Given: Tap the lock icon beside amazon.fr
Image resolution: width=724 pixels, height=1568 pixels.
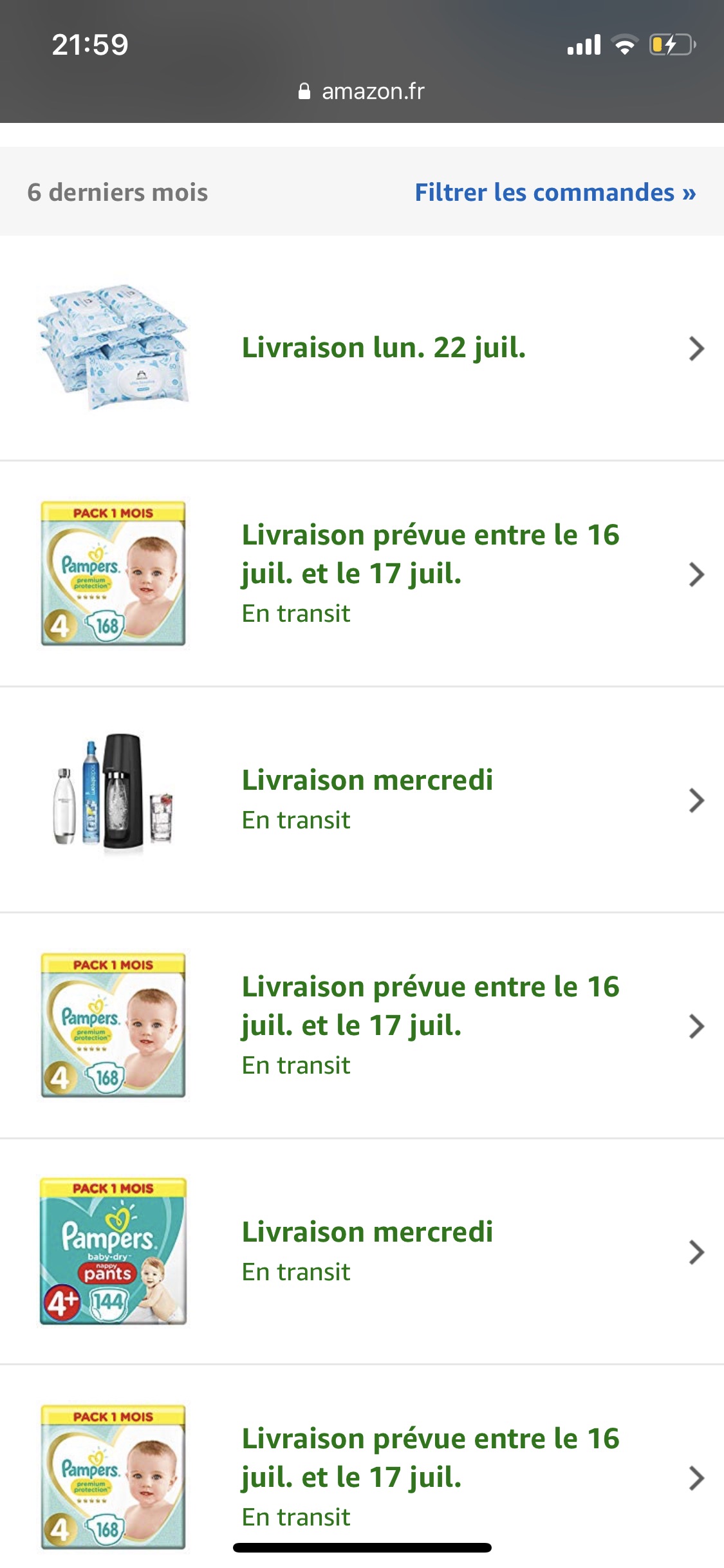Looking at the screenshot, I should 304,91.
